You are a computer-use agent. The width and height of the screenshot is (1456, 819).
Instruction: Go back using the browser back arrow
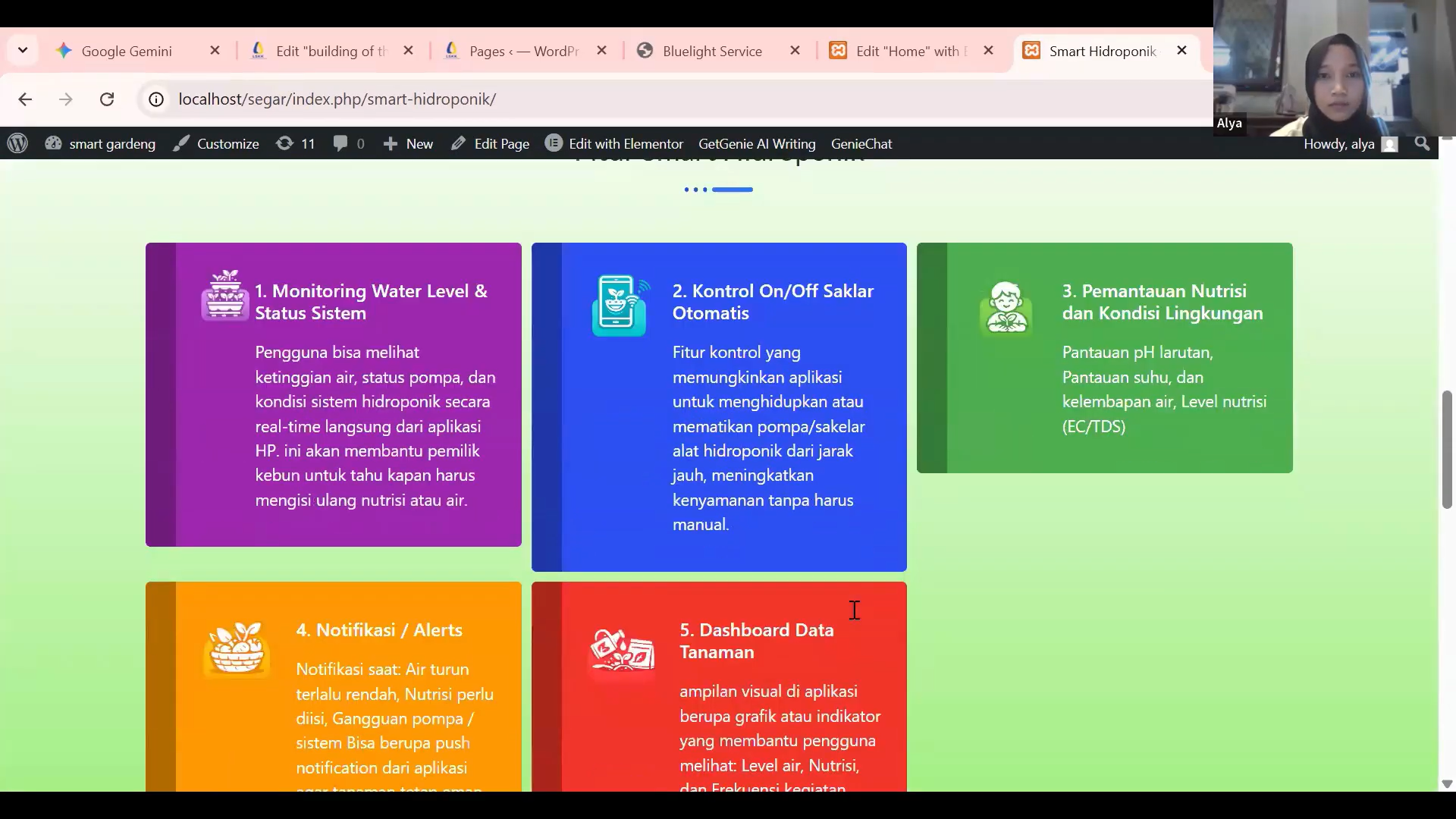(25, 99)
